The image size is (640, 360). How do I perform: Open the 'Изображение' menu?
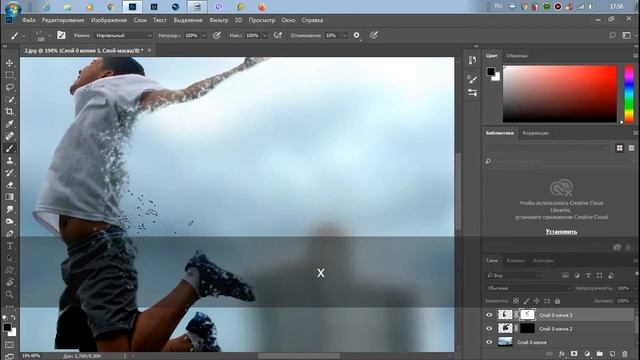point(109,20)
